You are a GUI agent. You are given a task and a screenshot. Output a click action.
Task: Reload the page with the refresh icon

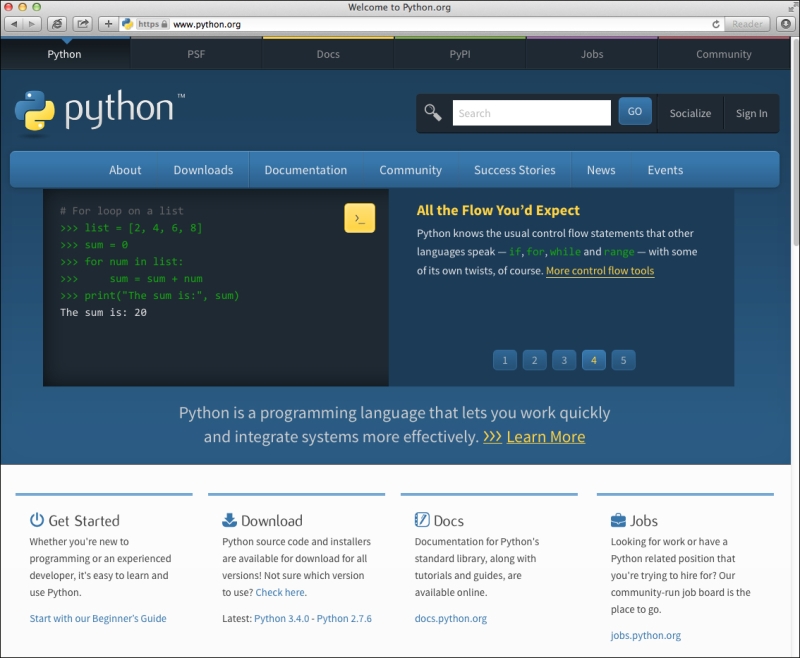click(716, 24)
